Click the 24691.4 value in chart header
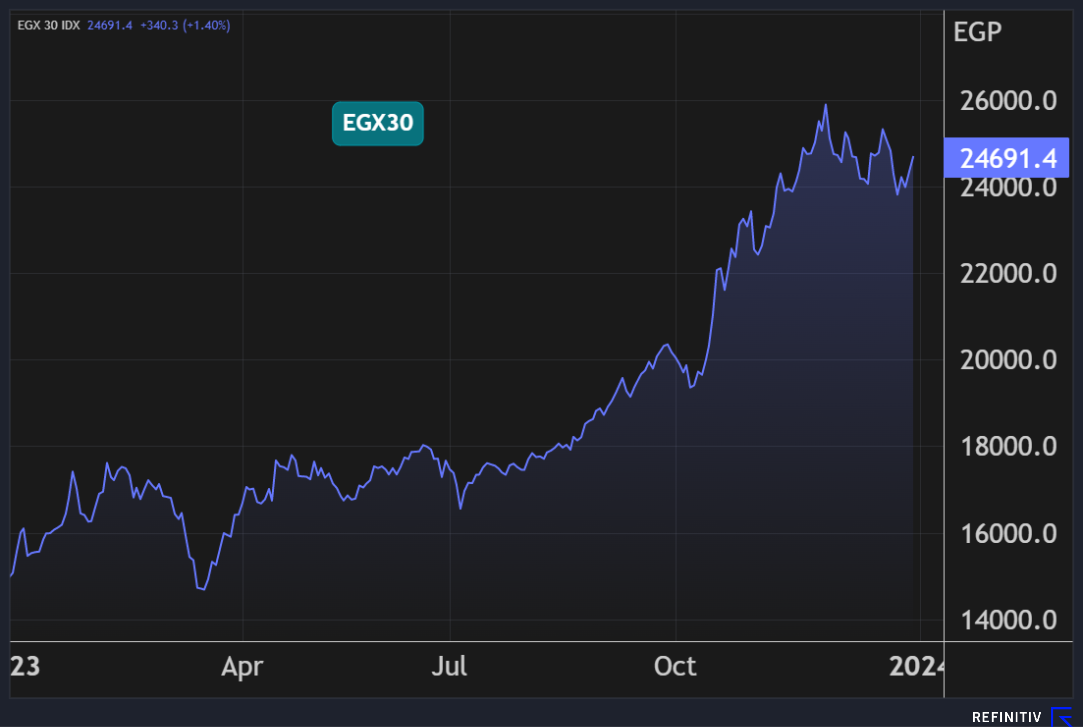Screen dimensions: 1083x727 110,25
